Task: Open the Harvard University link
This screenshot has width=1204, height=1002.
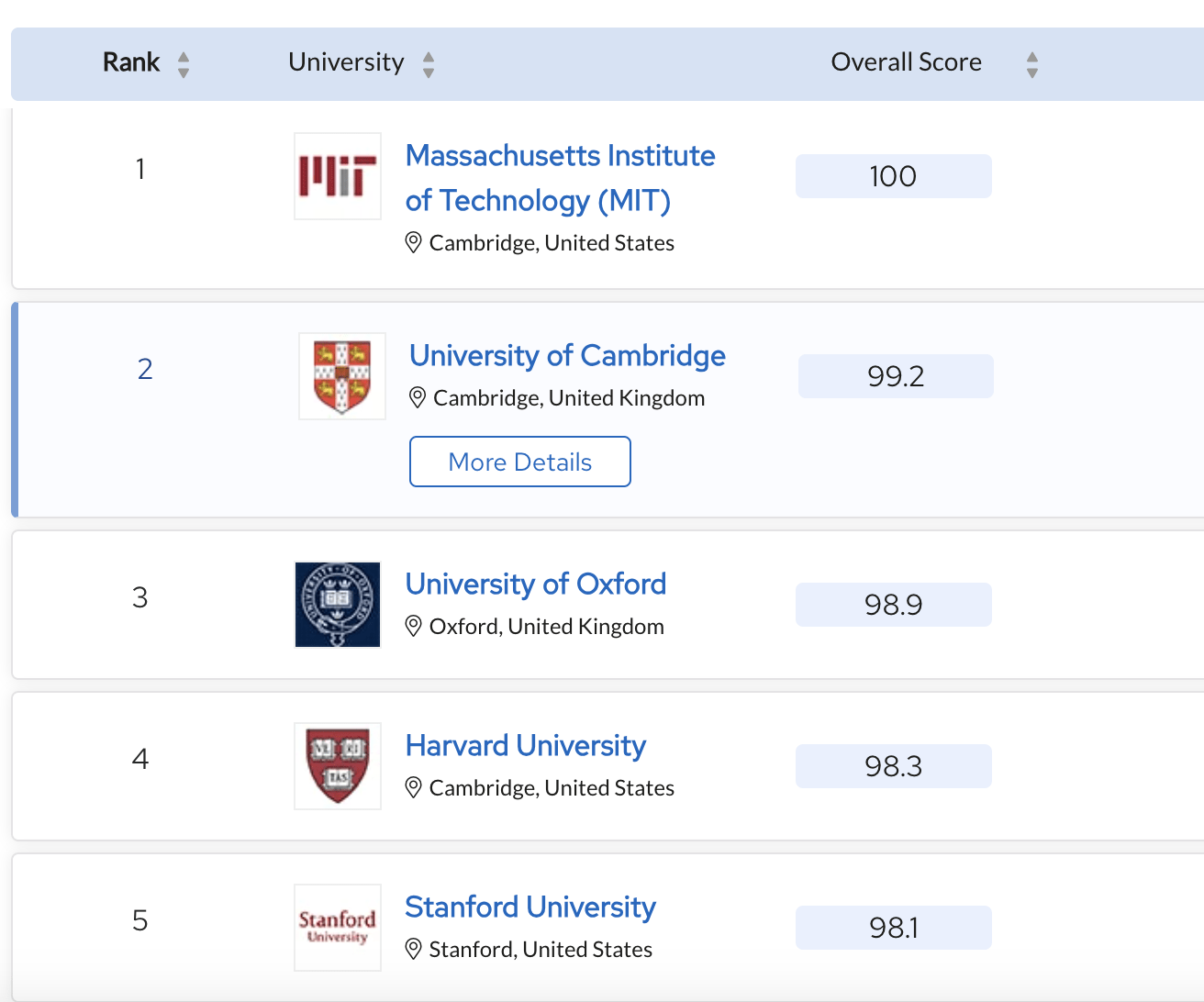Action: point(526,745)
